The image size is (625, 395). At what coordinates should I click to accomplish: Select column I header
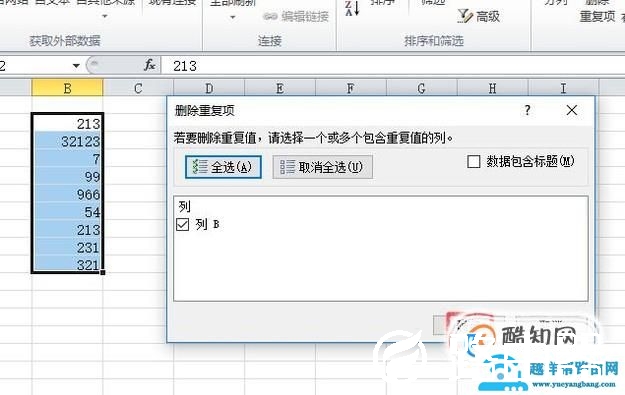[563, 88]
